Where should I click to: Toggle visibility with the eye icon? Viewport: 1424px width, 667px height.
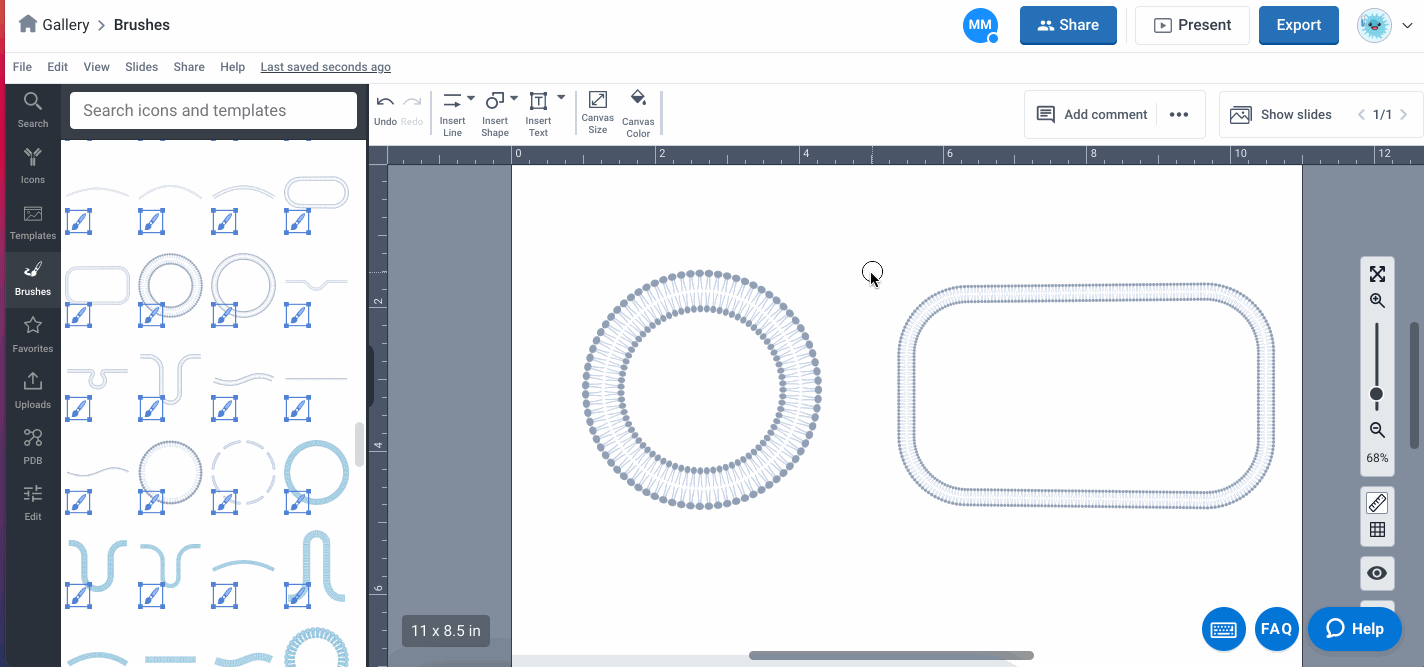point(1377,573)
